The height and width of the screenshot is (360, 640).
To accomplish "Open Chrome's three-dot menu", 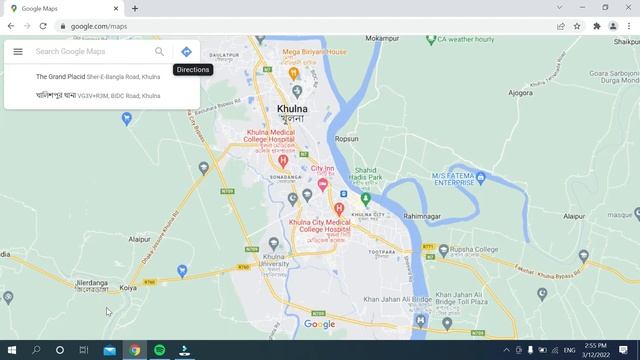I will (629, 26).
